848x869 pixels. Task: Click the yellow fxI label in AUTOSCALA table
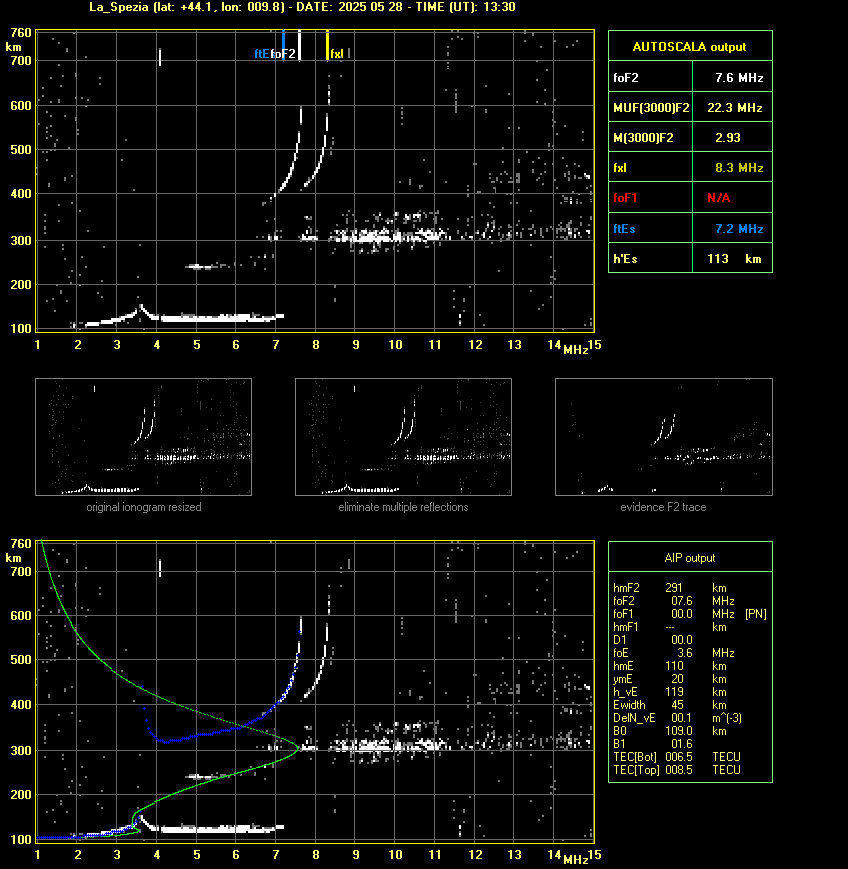(x=620, y=168)
